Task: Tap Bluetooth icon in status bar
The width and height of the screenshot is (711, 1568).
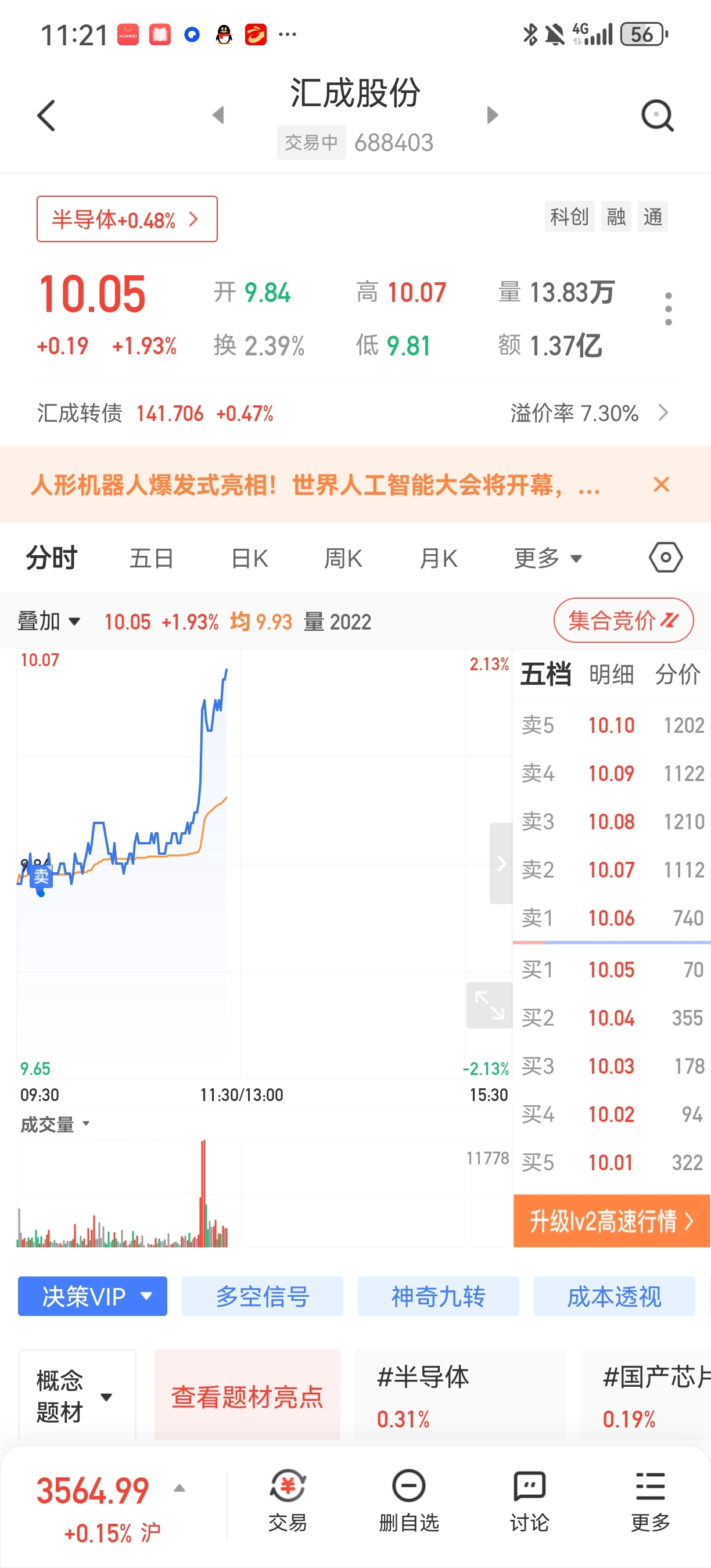Action: 530,35
